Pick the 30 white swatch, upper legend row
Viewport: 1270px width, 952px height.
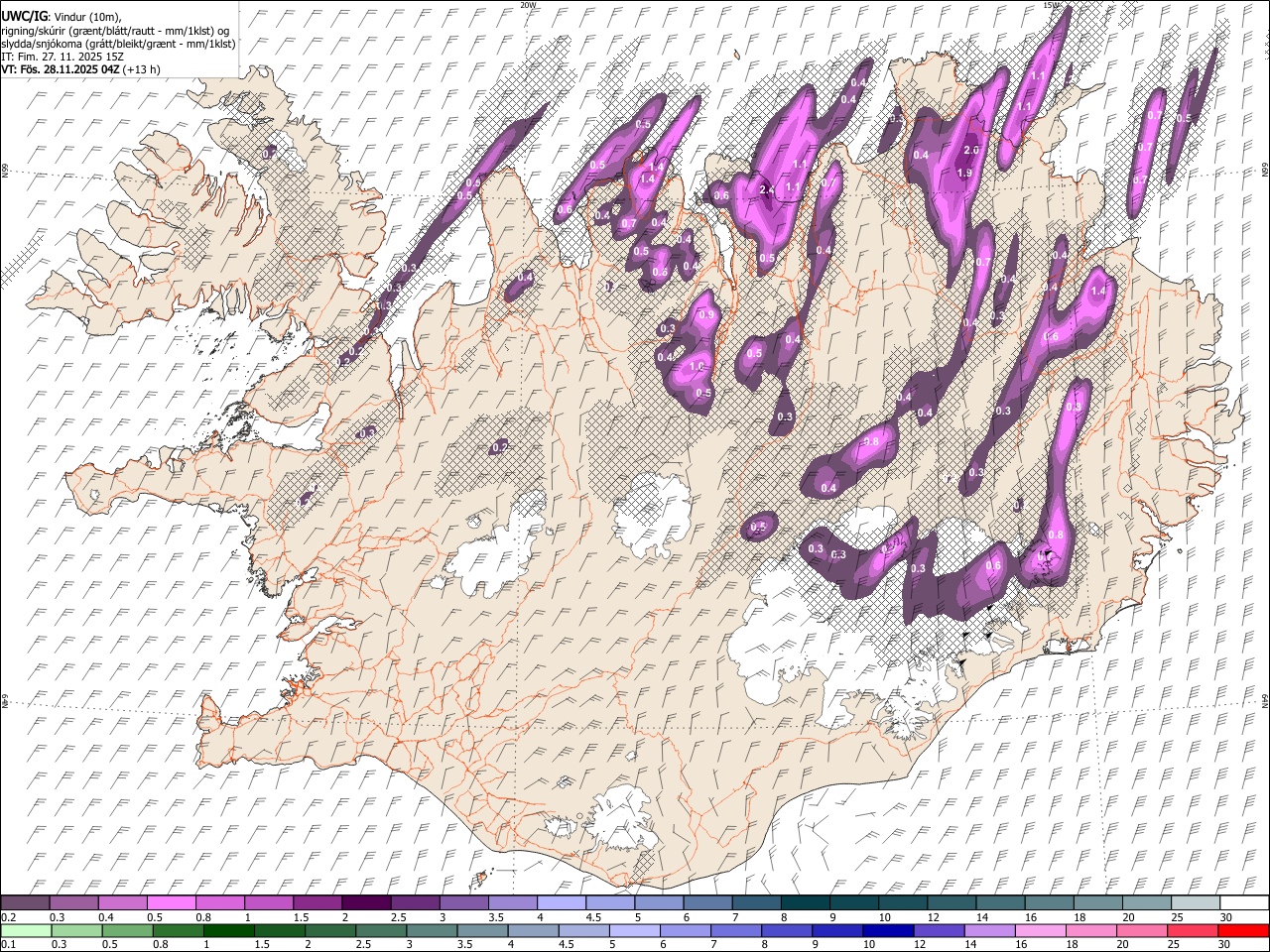click(x=1244, y=902)
